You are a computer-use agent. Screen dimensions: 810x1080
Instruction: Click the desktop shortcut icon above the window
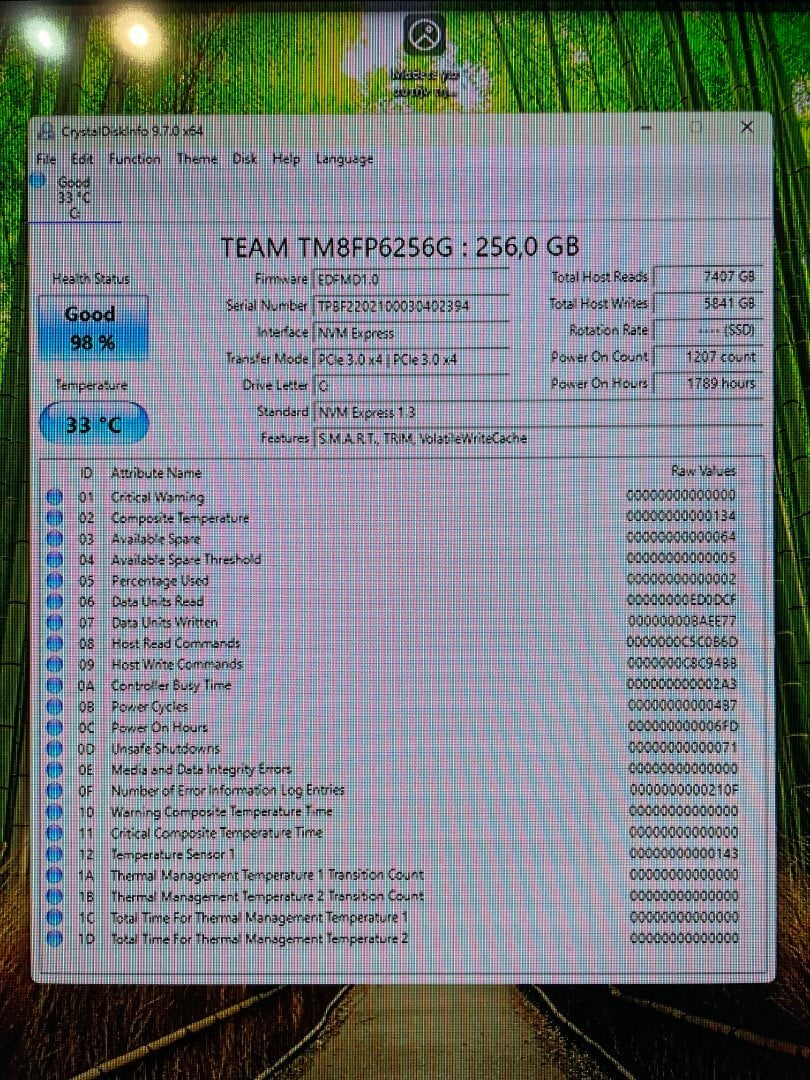(424, 34)
